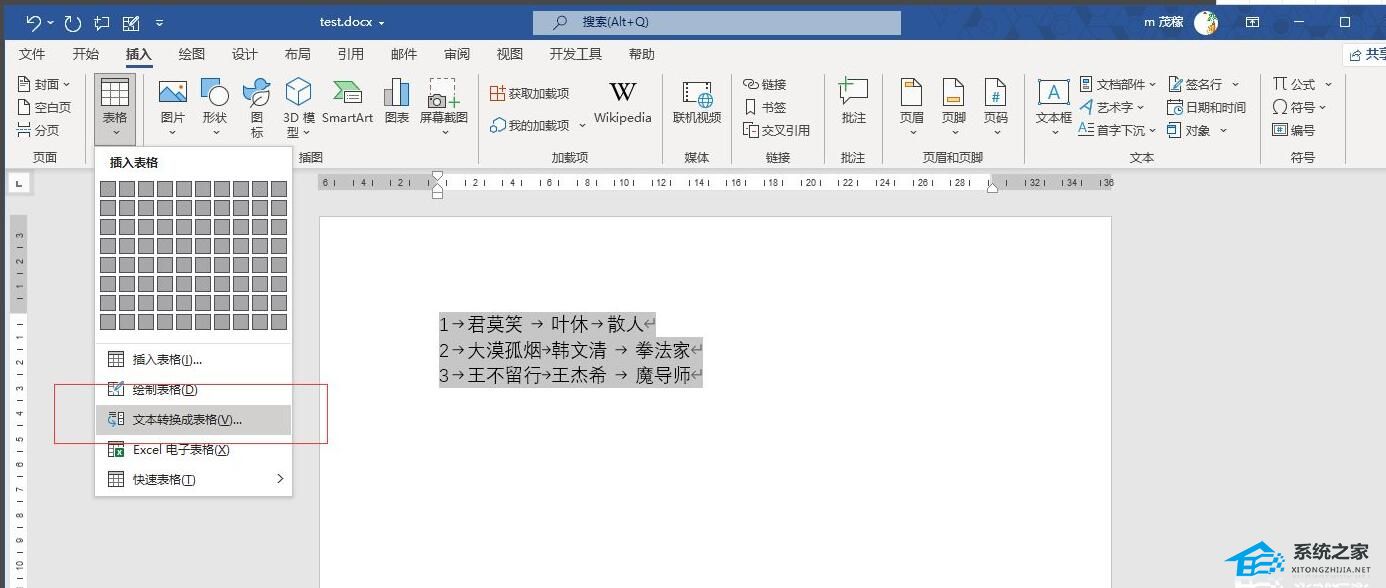Click the test.docx title dropdown

(x=353, y=22)
